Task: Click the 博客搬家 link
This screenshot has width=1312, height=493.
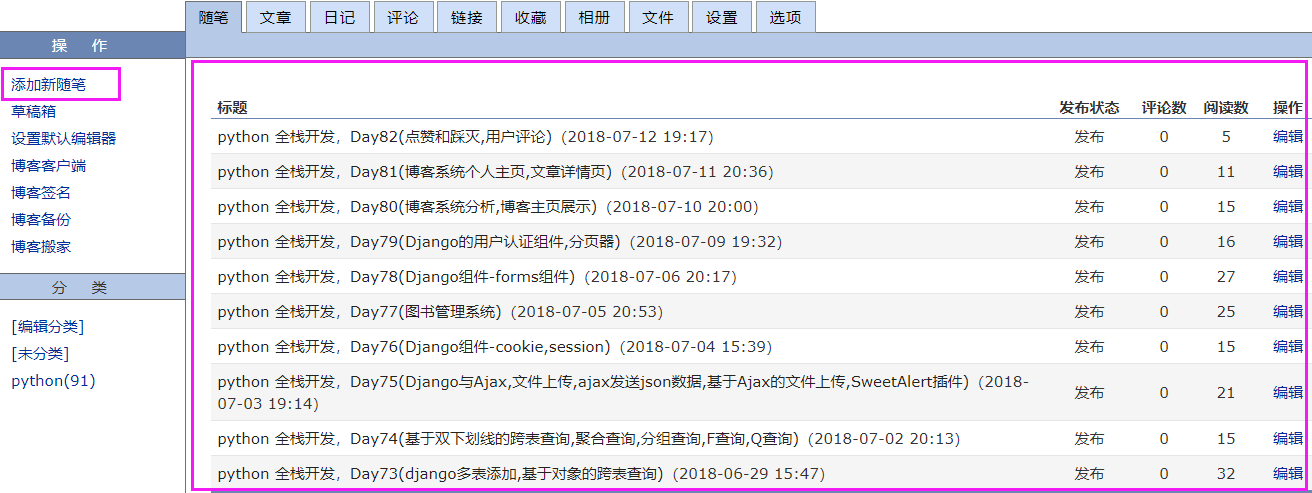Action: pos(41,247)
